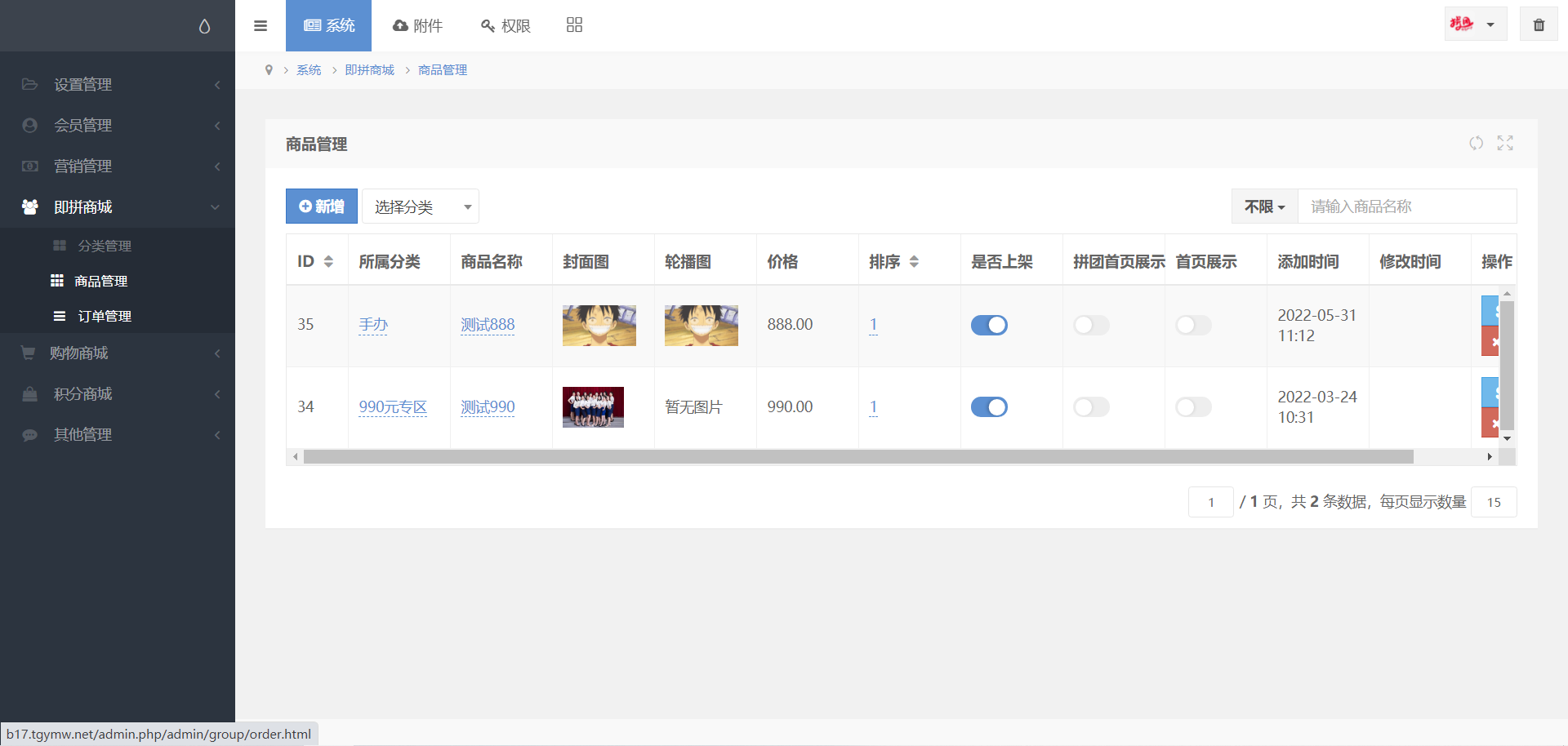Viewport: 1568px width, 746px height.
Task: Click the trash icon at top right
Action: coord(1539,25)
